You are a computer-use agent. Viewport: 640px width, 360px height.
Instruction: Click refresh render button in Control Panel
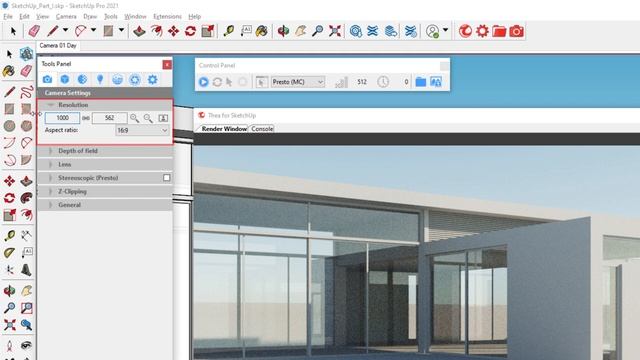tap(217, 82)
